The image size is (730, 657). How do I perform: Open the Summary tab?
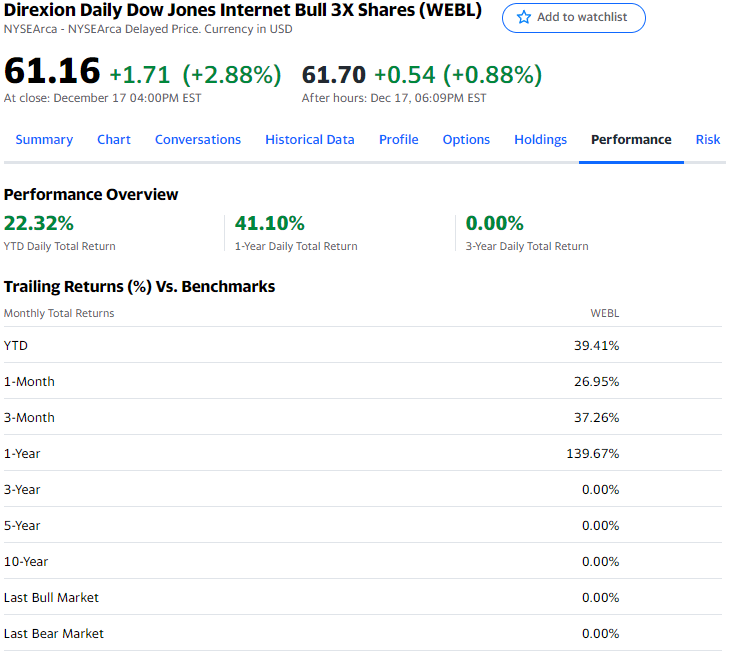coord(44,140)
